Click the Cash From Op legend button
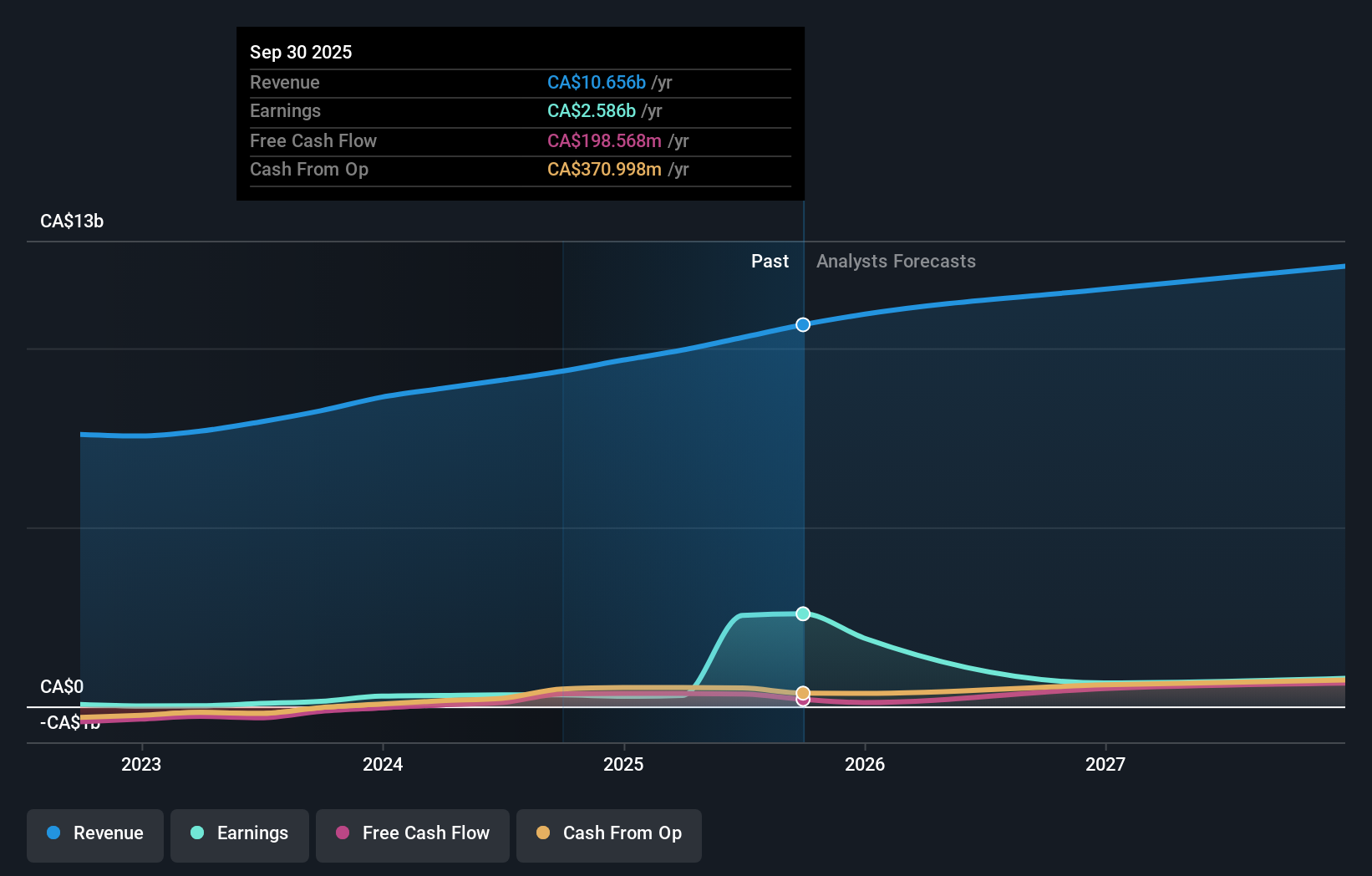 (x=609, y=833)
